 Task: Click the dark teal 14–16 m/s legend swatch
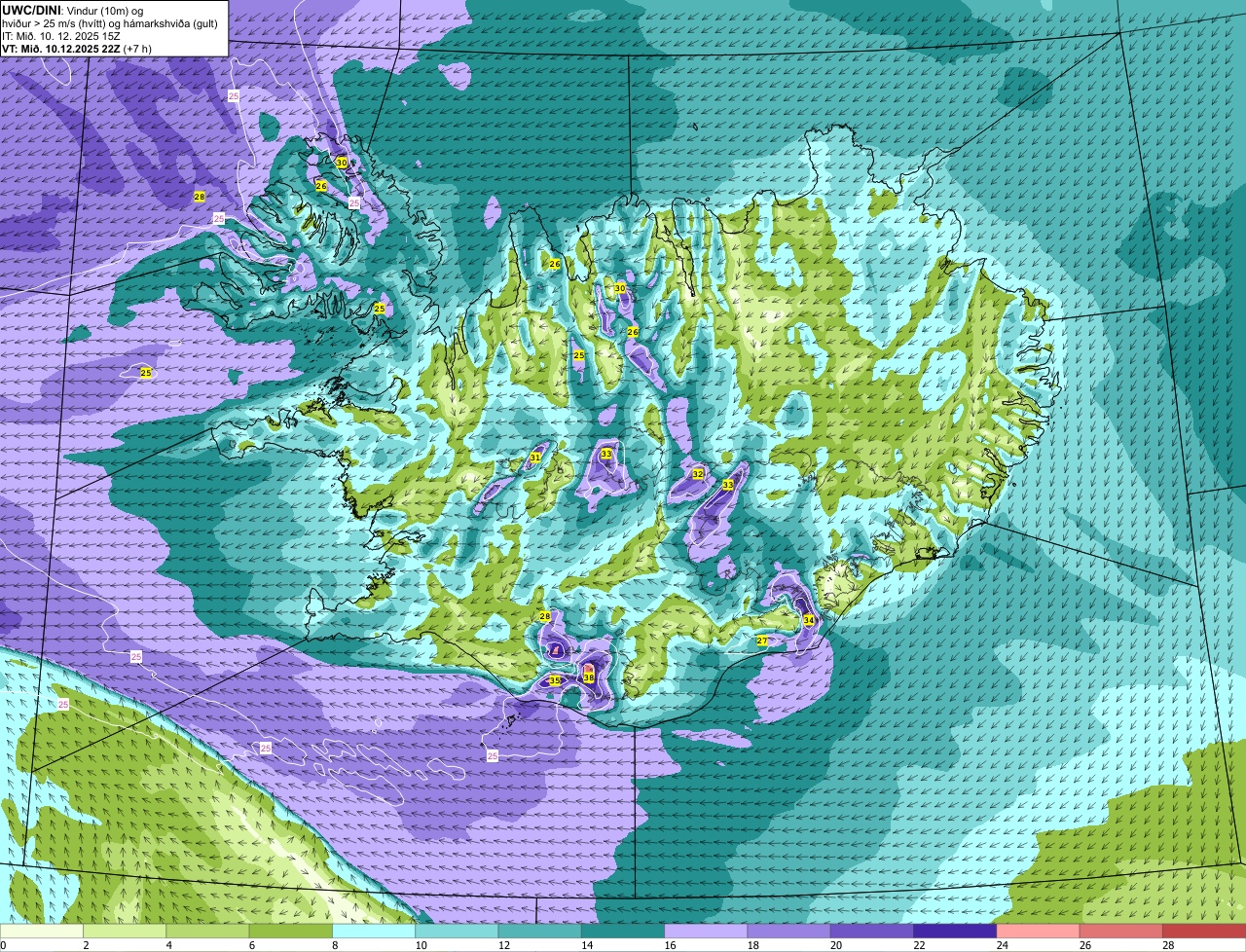pyautogui.click(x=623, y=931)
